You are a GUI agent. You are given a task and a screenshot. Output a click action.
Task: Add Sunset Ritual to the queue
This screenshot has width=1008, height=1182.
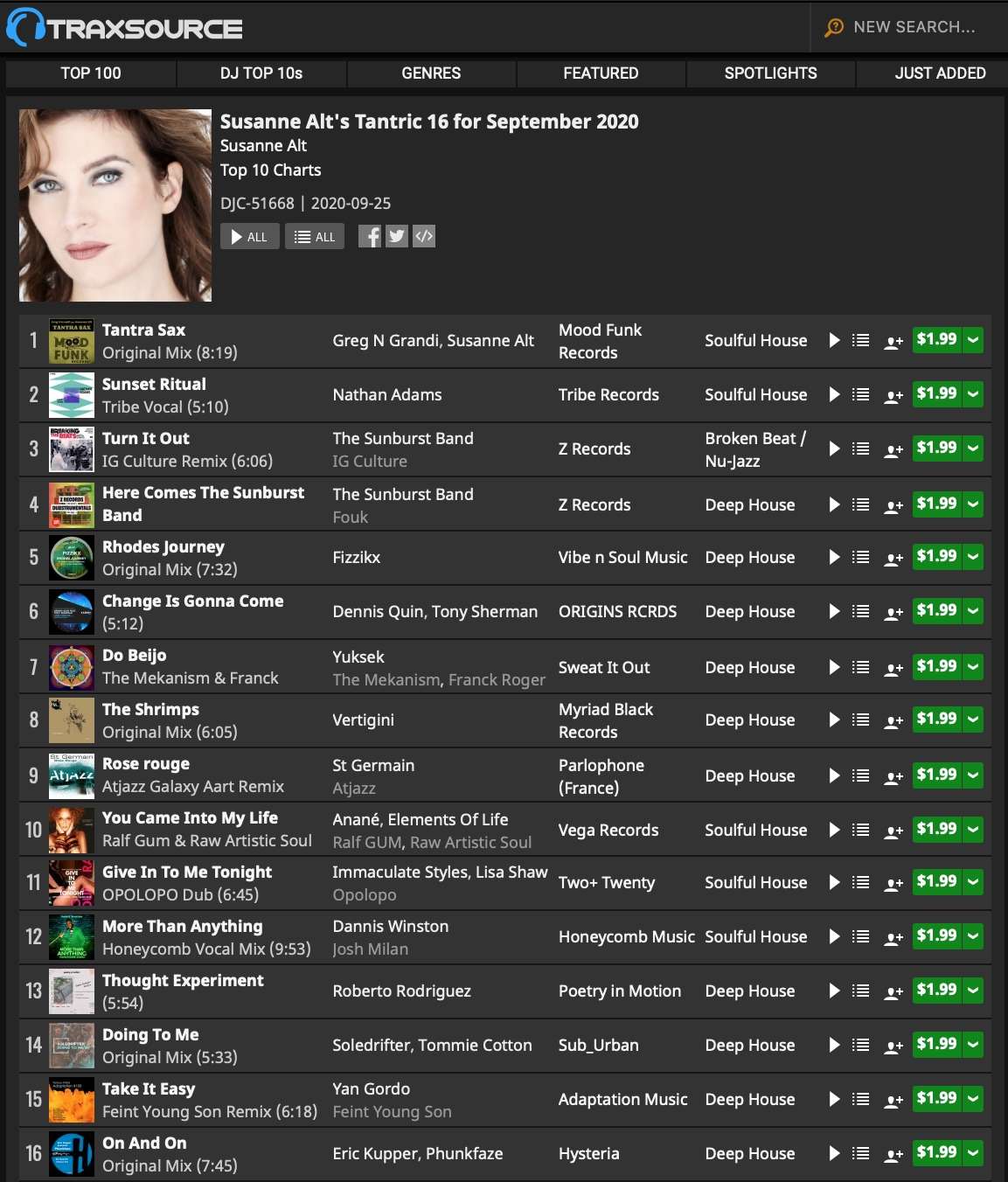coord(861,394)
